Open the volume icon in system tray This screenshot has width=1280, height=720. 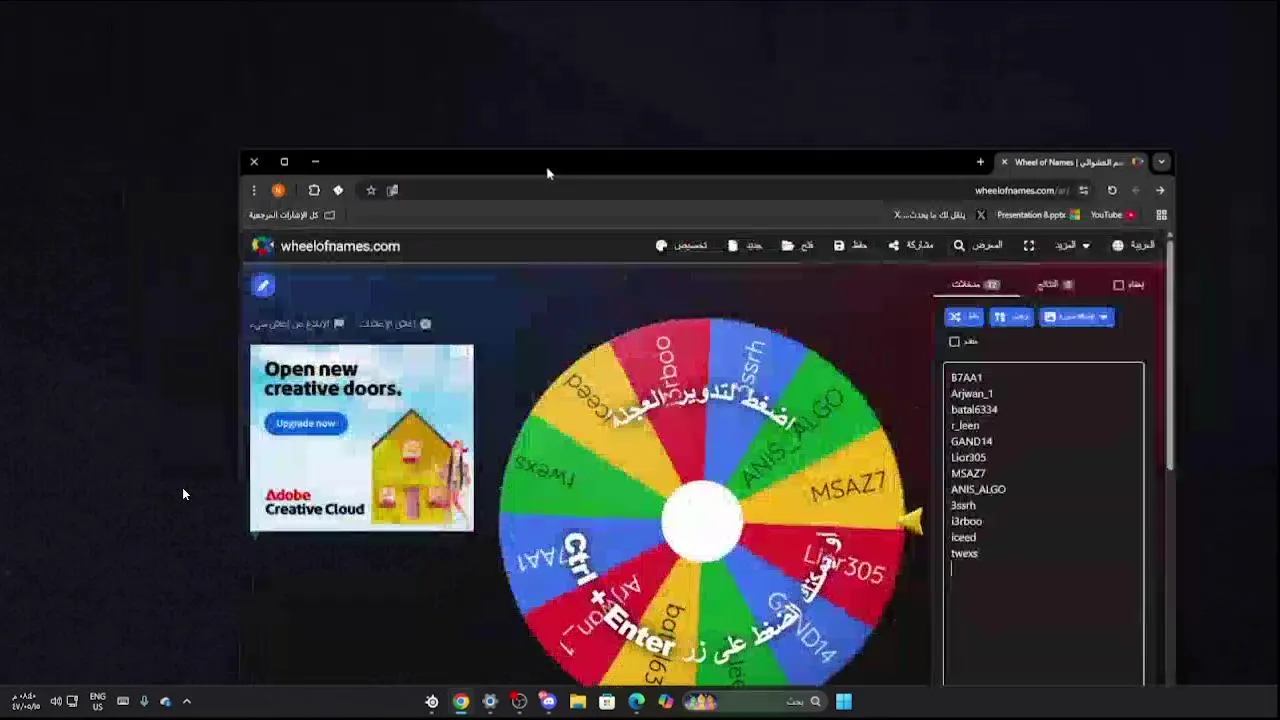pyautogui.click(x=56, y=702)
